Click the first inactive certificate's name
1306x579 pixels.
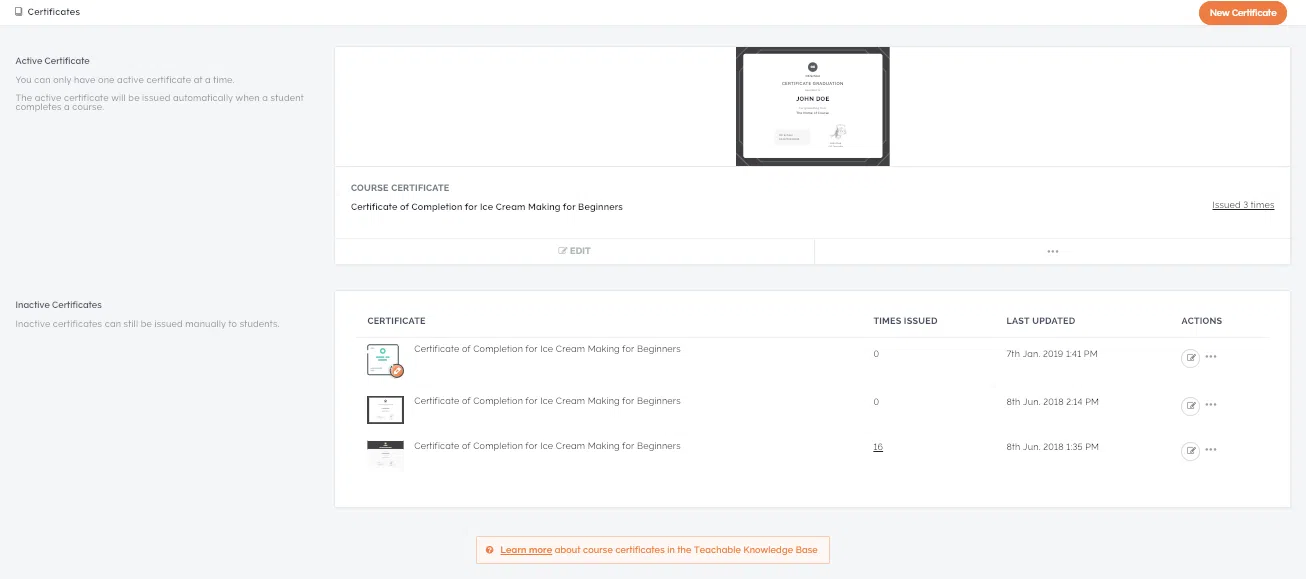tap(547, 349)
